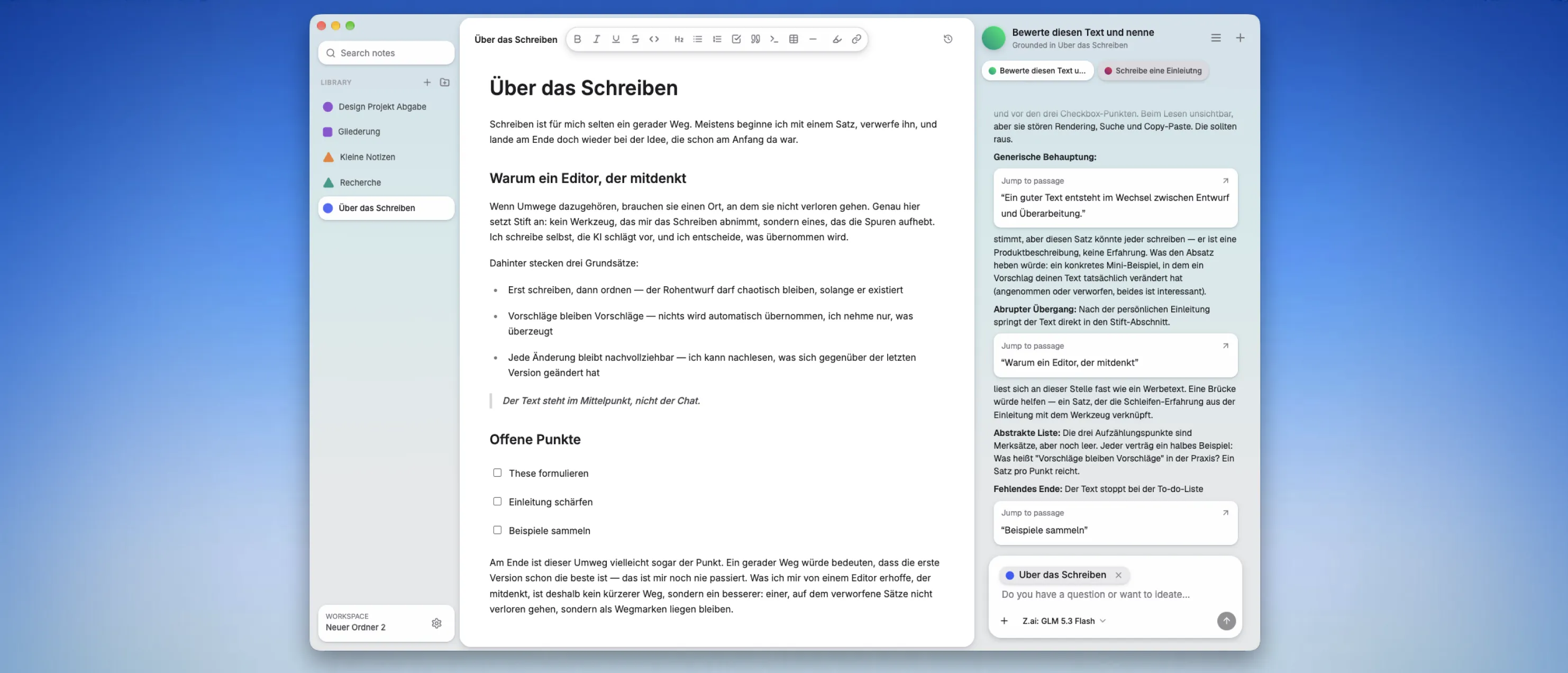Apply italic formatting from the toolbar
This screenshot has height=673, width=1568.
click(597, 39)
